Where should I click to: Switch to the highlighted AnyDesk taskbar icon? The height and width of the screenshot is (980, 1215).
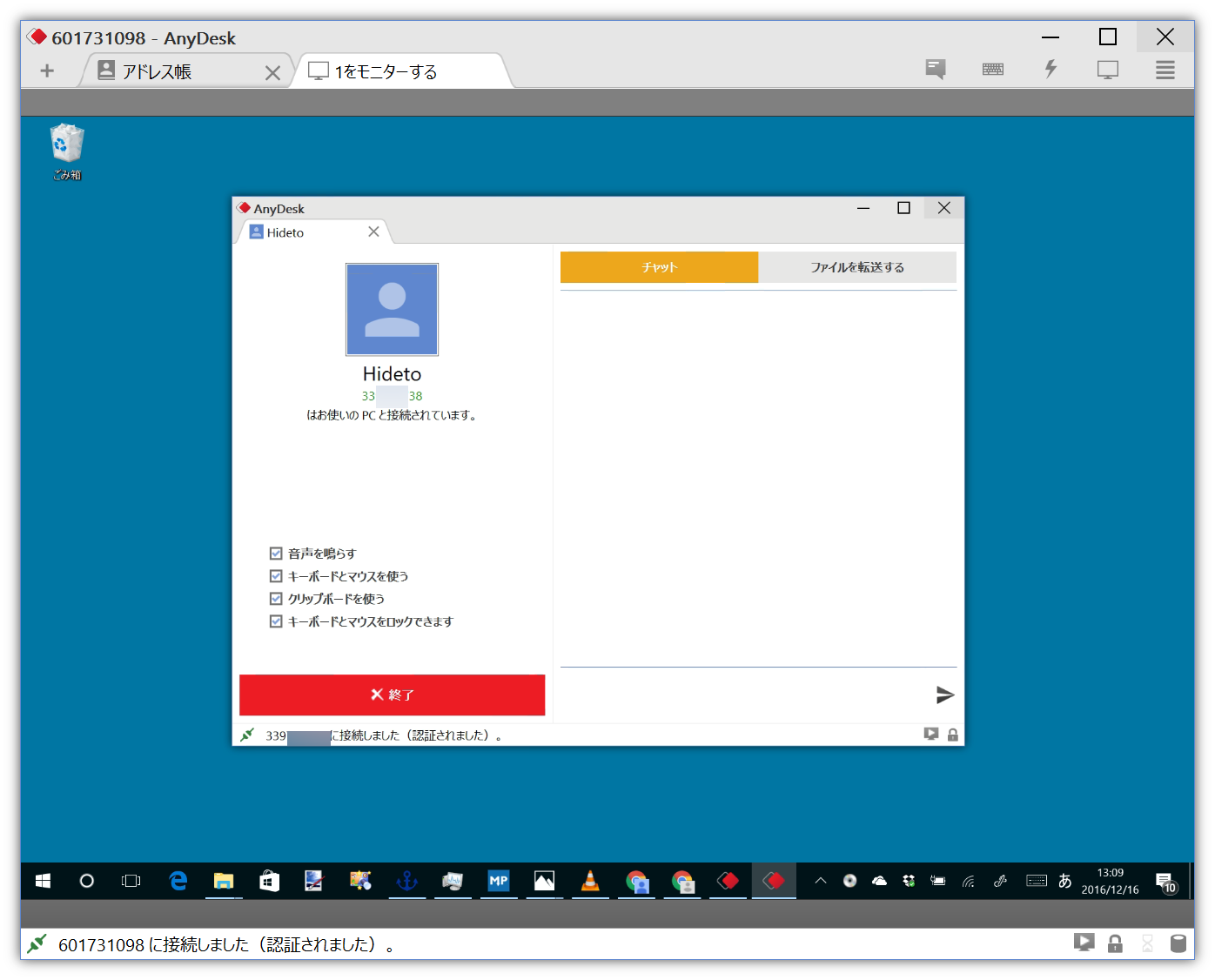tap(774, 881)
